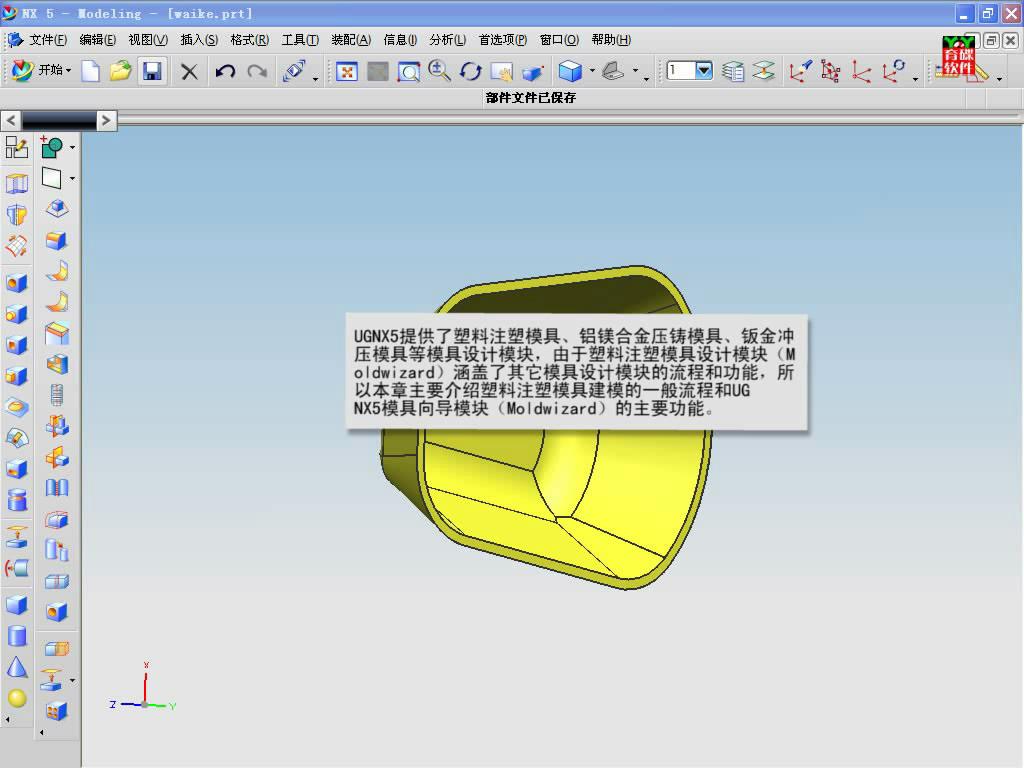Click the Fit view icon
The height and width of the screenshot is (768, 1024).
click(x=347, y=71)
